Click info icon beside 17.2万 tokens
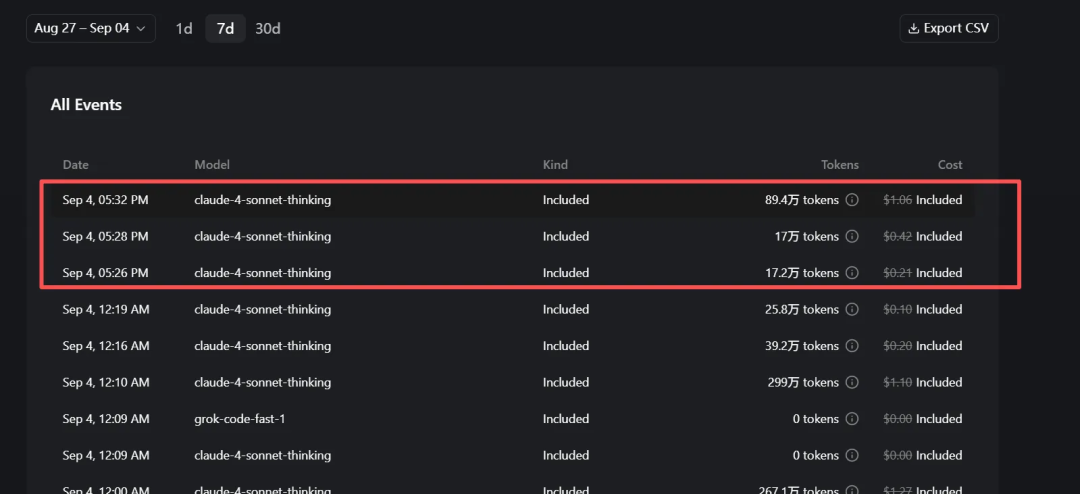1080x494 pixels. pyautogui.click(x=852, y=273)
